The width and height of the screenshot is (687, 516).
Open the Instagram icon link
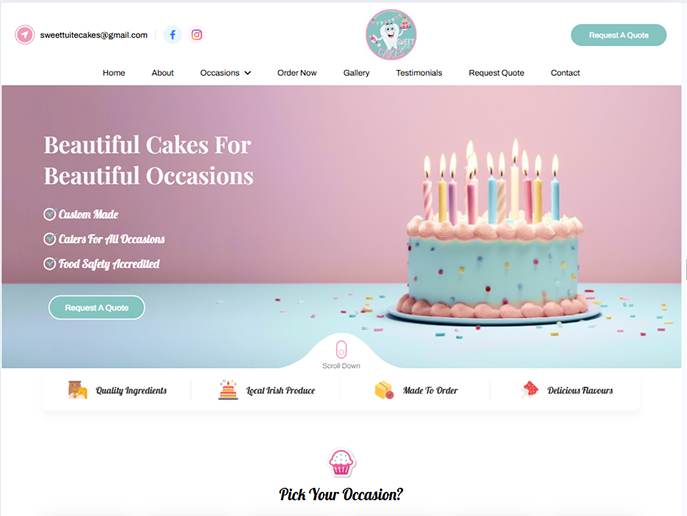tap(197, 35)
